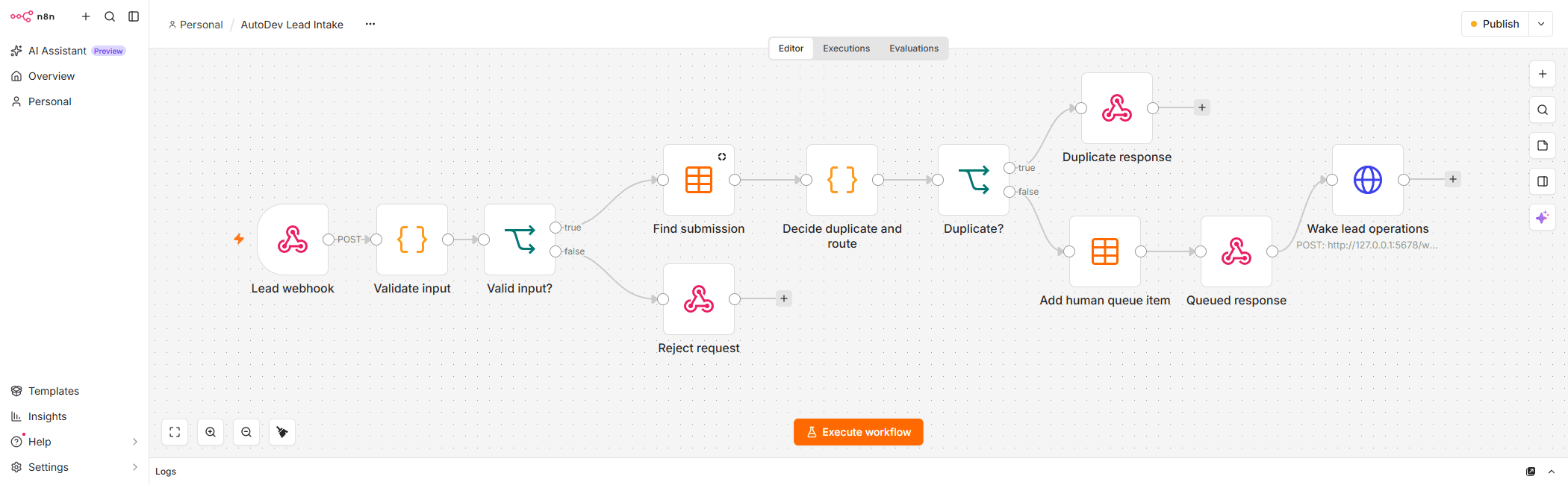This screenshot has width=1568, height=485.
Task: Select Duplicate? IF node
Action: click(974, 180)
